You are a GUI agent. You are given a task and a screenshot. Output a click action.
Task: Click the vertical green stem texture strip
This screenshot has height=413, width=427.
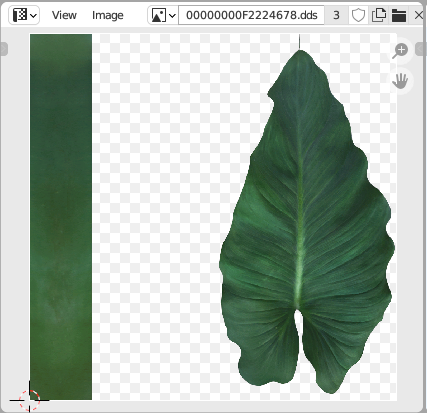(61, 217)
